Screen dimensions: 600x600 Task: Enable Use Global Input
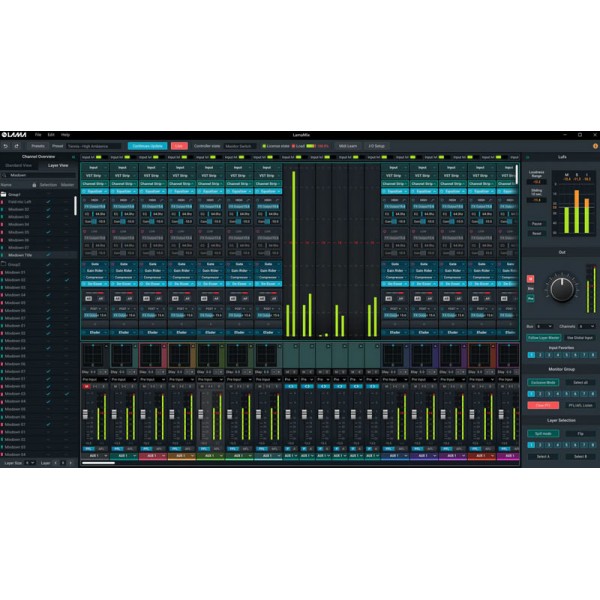point(580,338)
